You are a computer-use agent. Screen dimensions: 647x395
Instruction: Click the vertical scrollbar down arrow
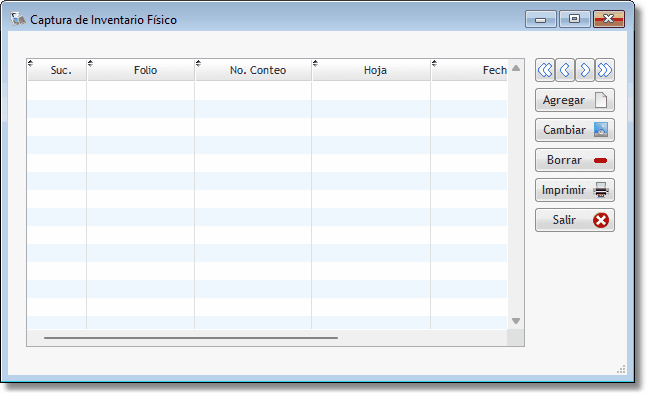coord(516,321)
